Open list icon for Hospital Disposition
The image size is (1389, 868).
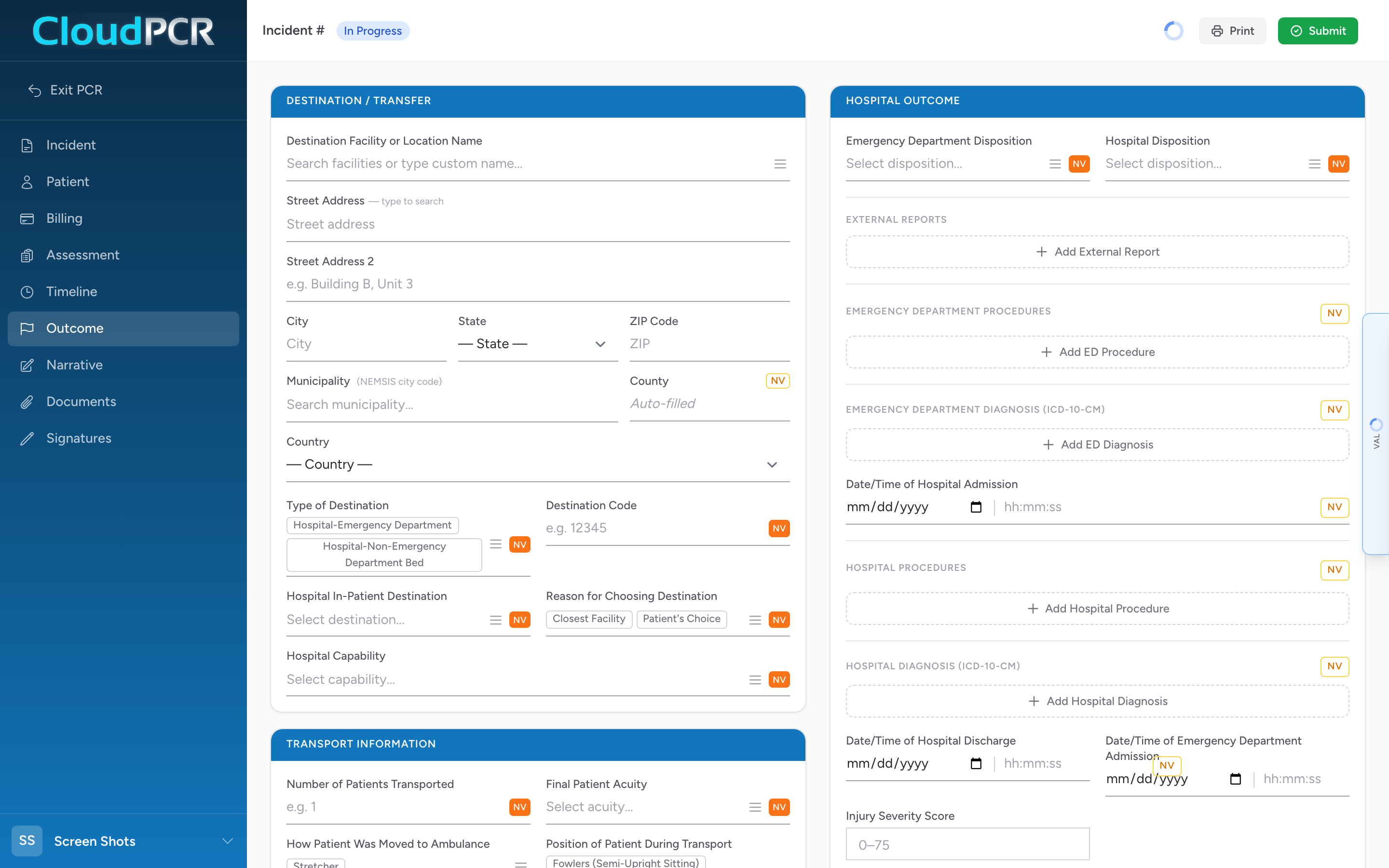(x=1314, y=164)
